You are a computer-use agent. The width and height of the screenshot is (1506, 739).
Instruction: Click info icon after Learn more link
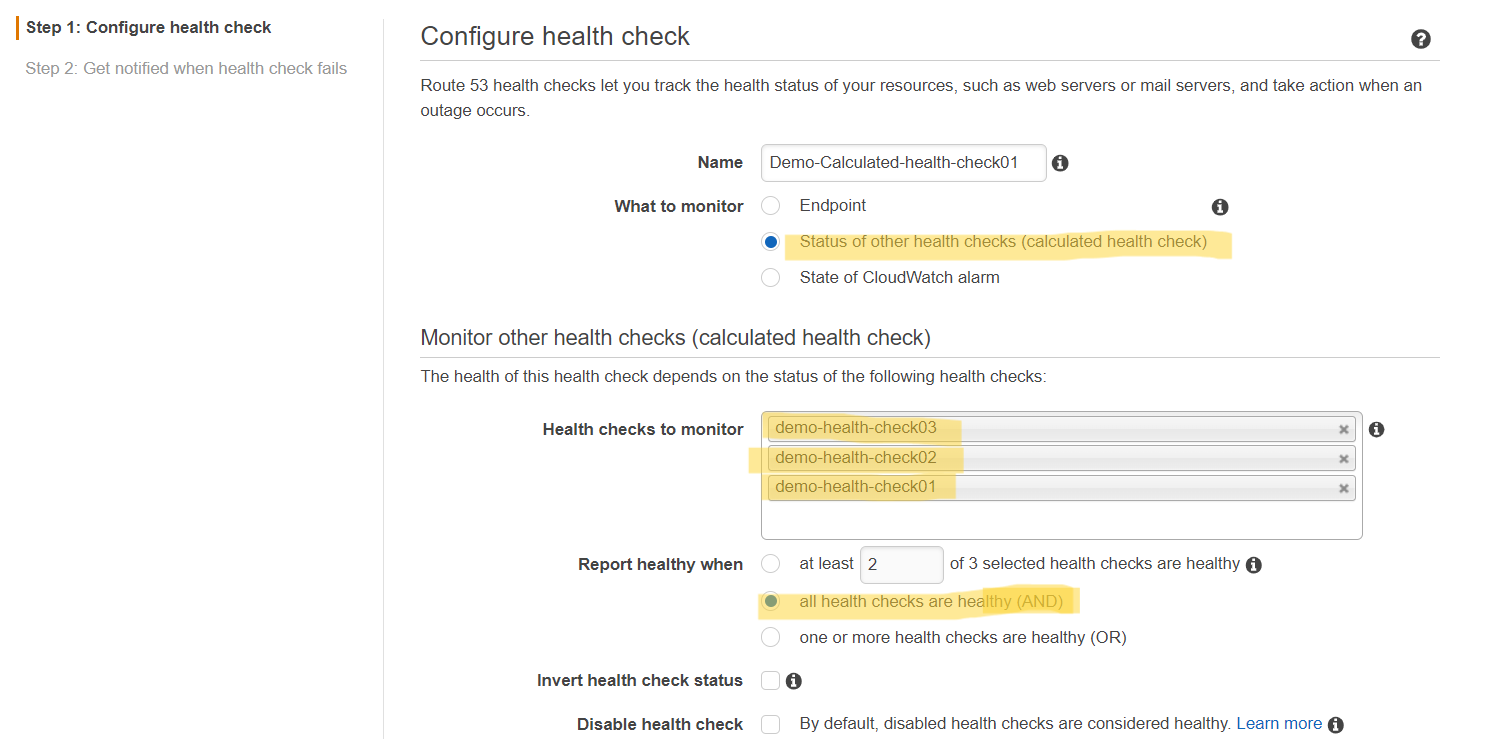tap(1335, 725)
